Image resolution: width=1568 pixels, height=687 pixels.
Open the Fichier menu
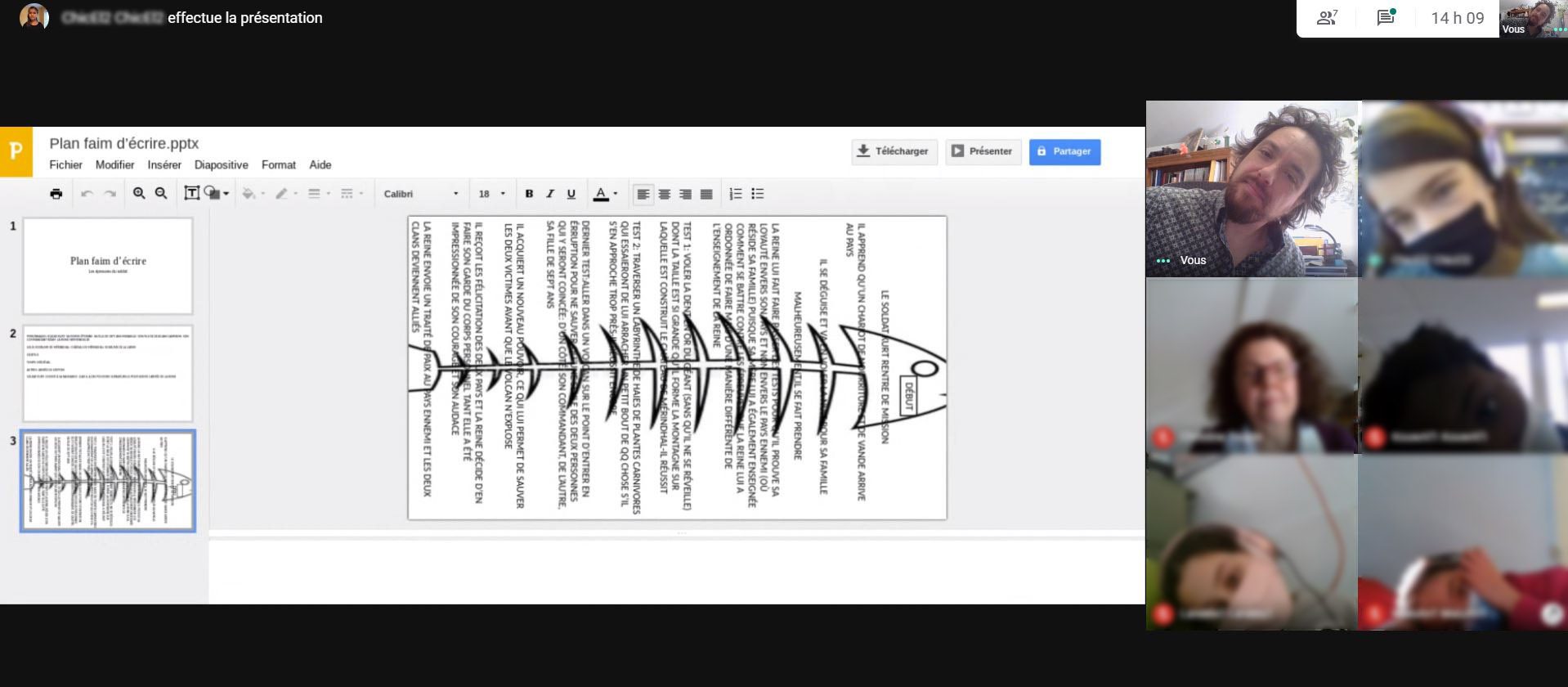point(65,164)
